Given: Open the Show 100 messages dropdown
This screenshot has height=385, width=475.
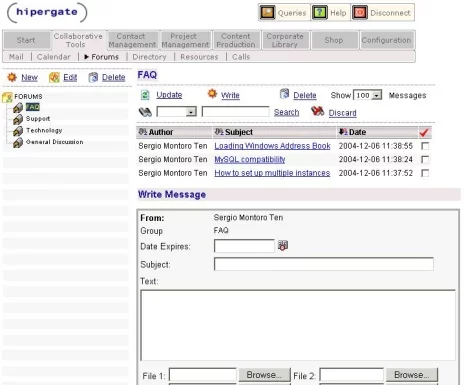Looking at the screenshot, I should pyautogui.click(x=377, y=96).
